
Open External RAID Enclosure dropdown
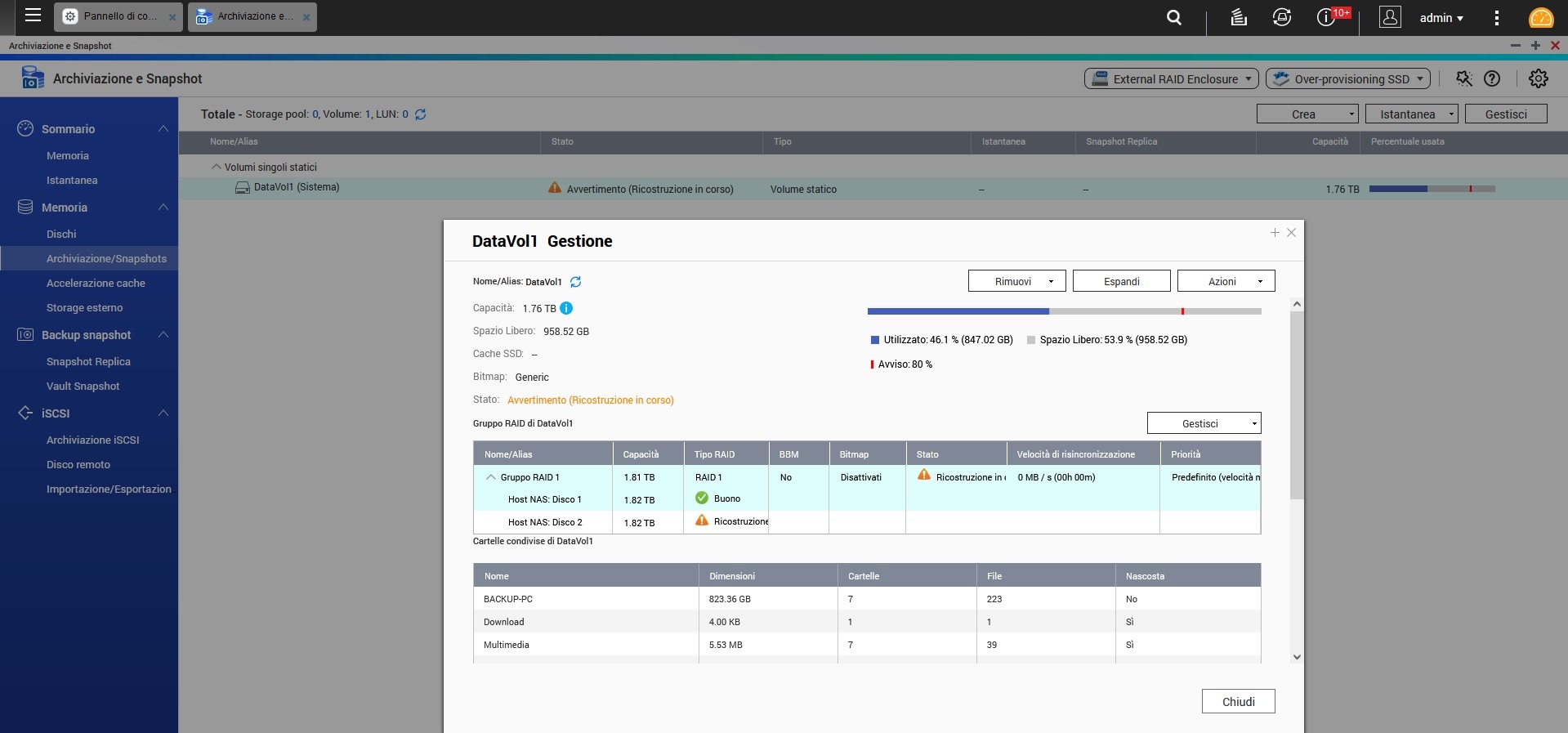1172,78
